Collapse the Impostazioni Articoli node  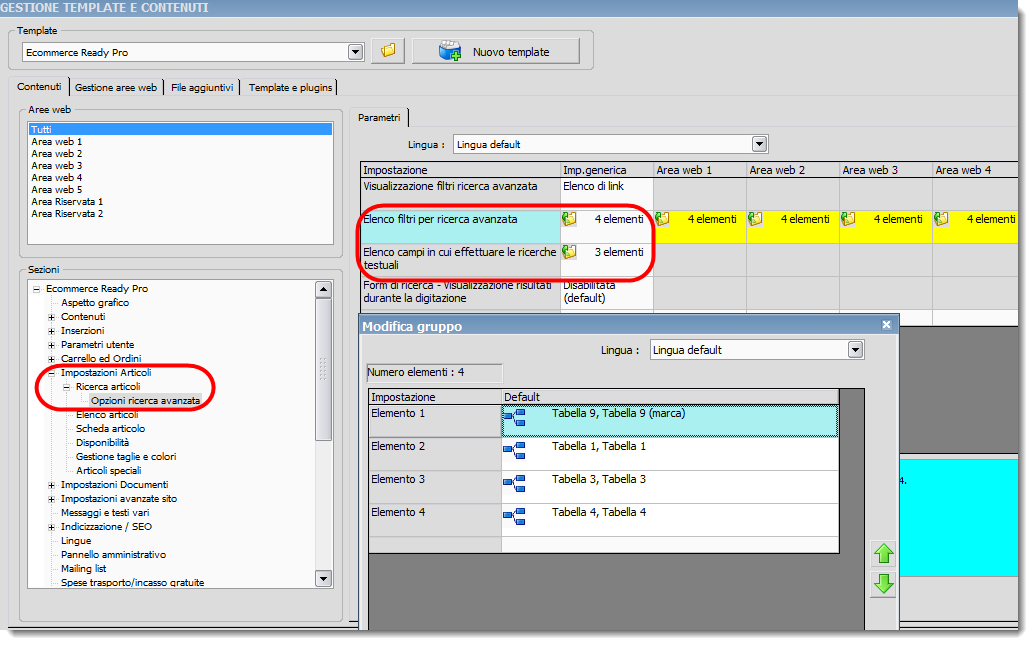pos(51,373)
